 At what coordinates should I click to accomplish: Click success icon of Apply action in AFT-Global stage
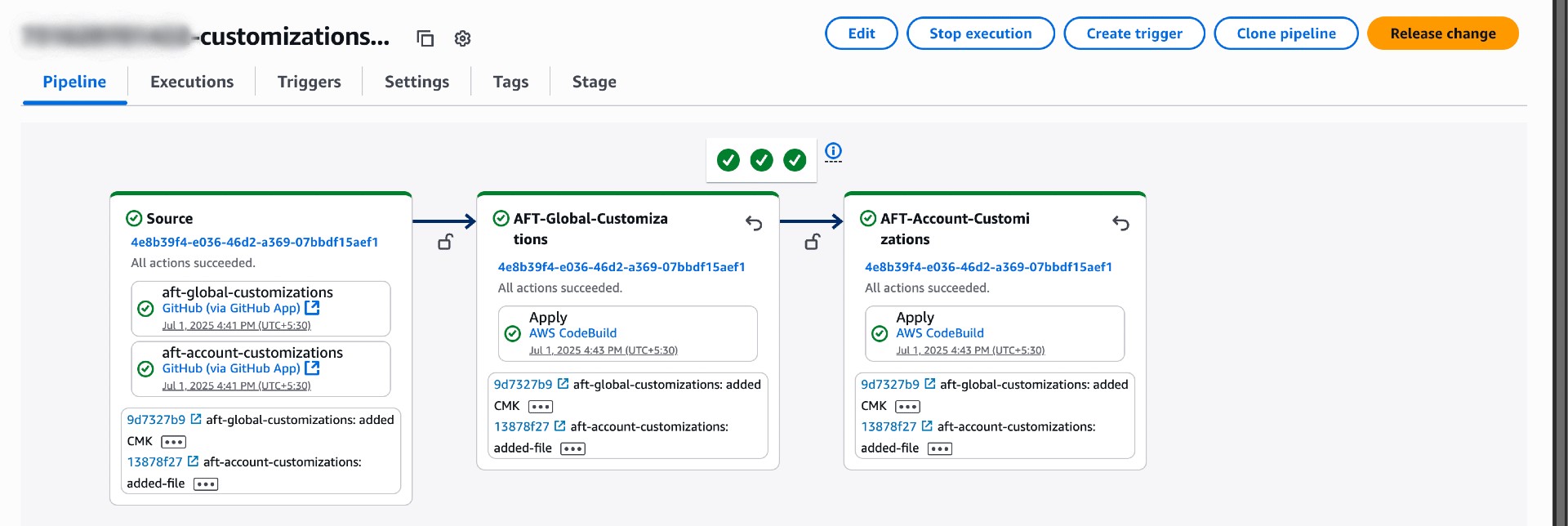tap(513, 333)
